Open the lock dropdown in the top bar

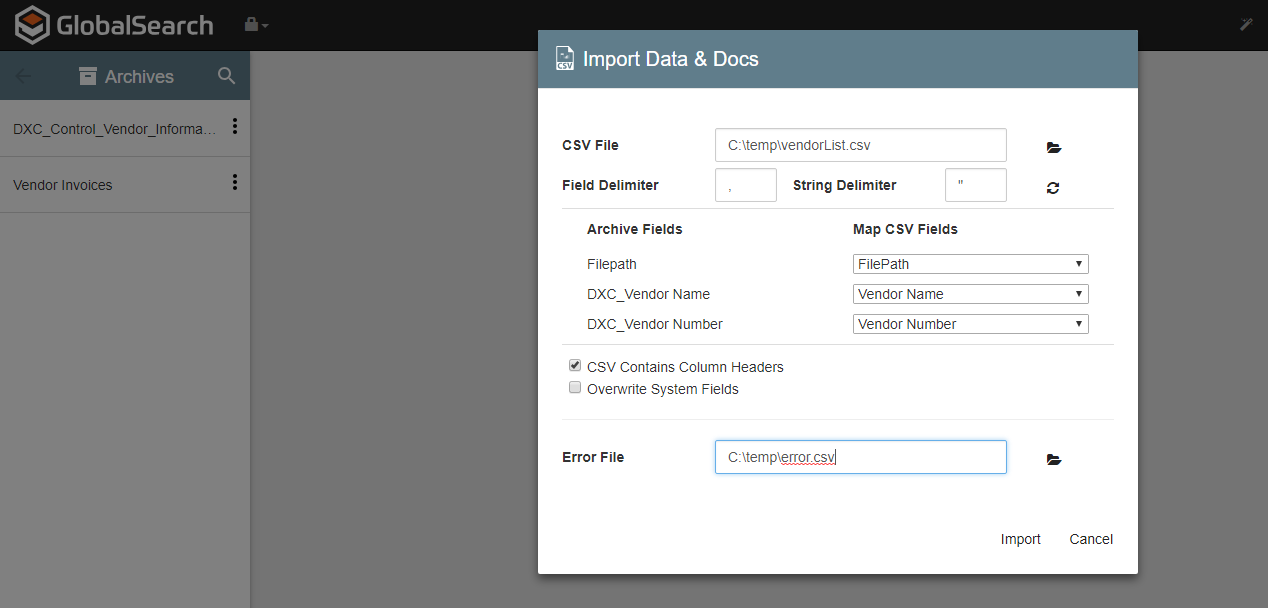256,24
